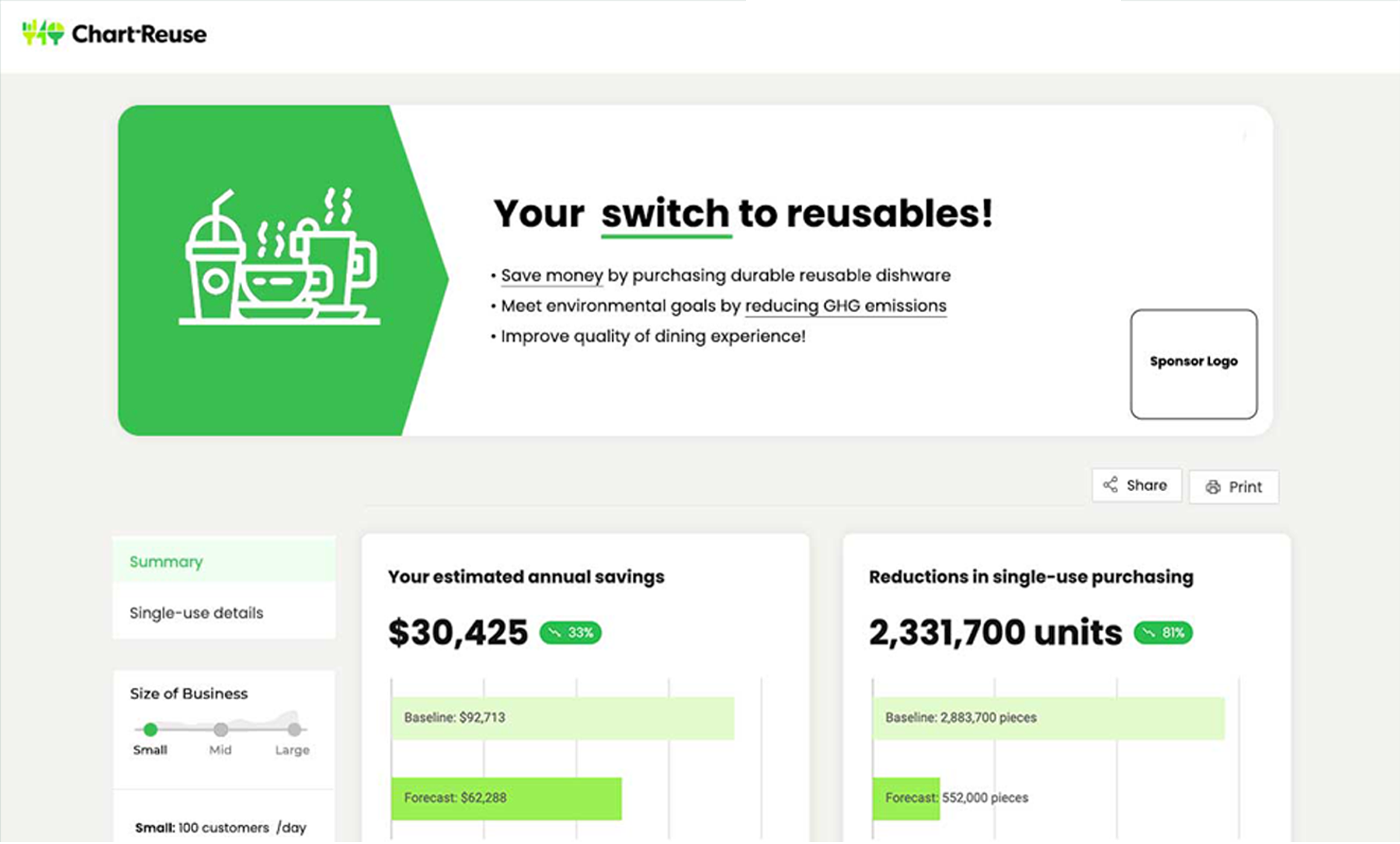Open the Share button
Image resolution: width=1400 pixels, height=844 pixels.
point(1136,485)
